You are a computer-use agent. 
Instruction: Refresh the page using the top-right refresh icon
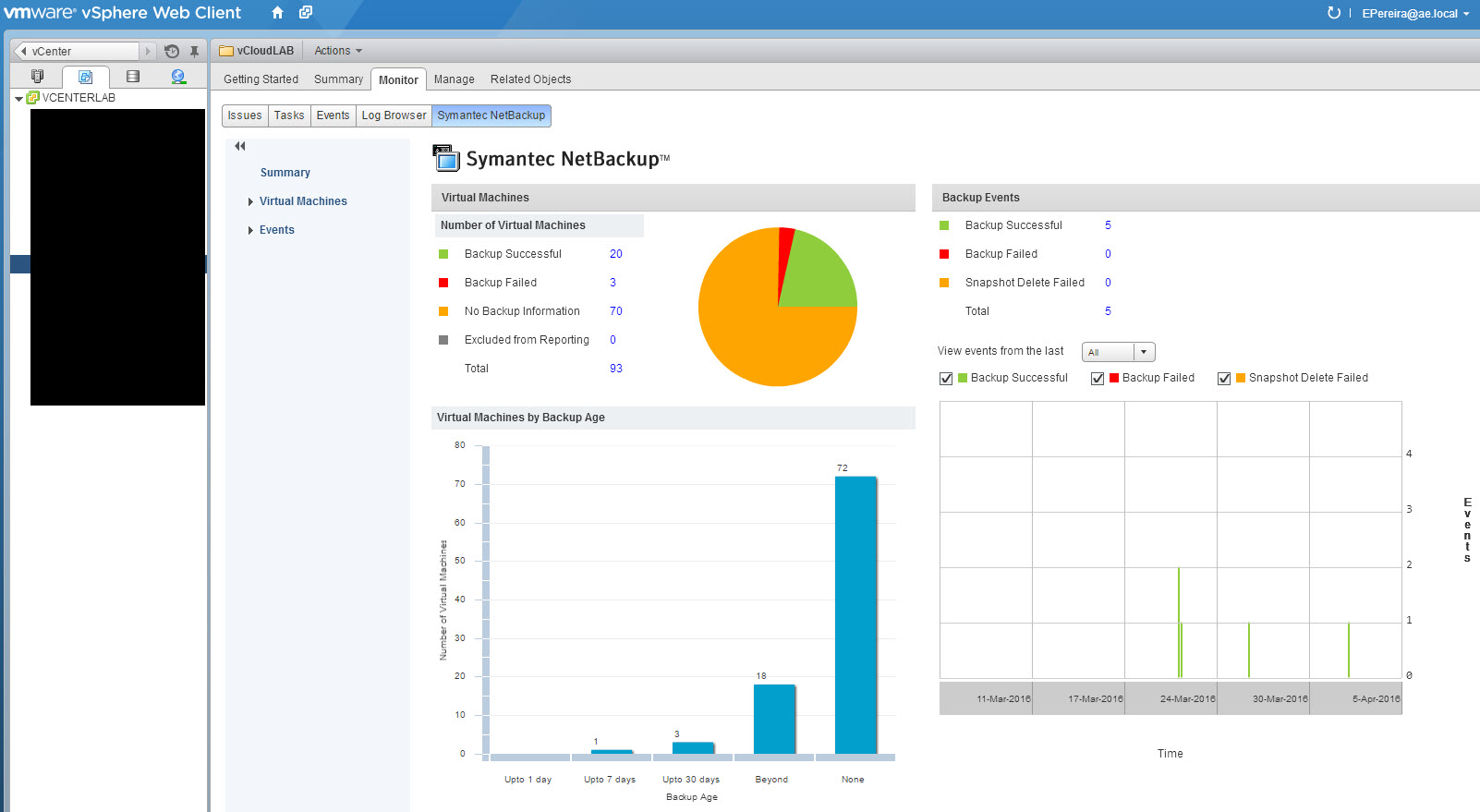[1333, 13]
